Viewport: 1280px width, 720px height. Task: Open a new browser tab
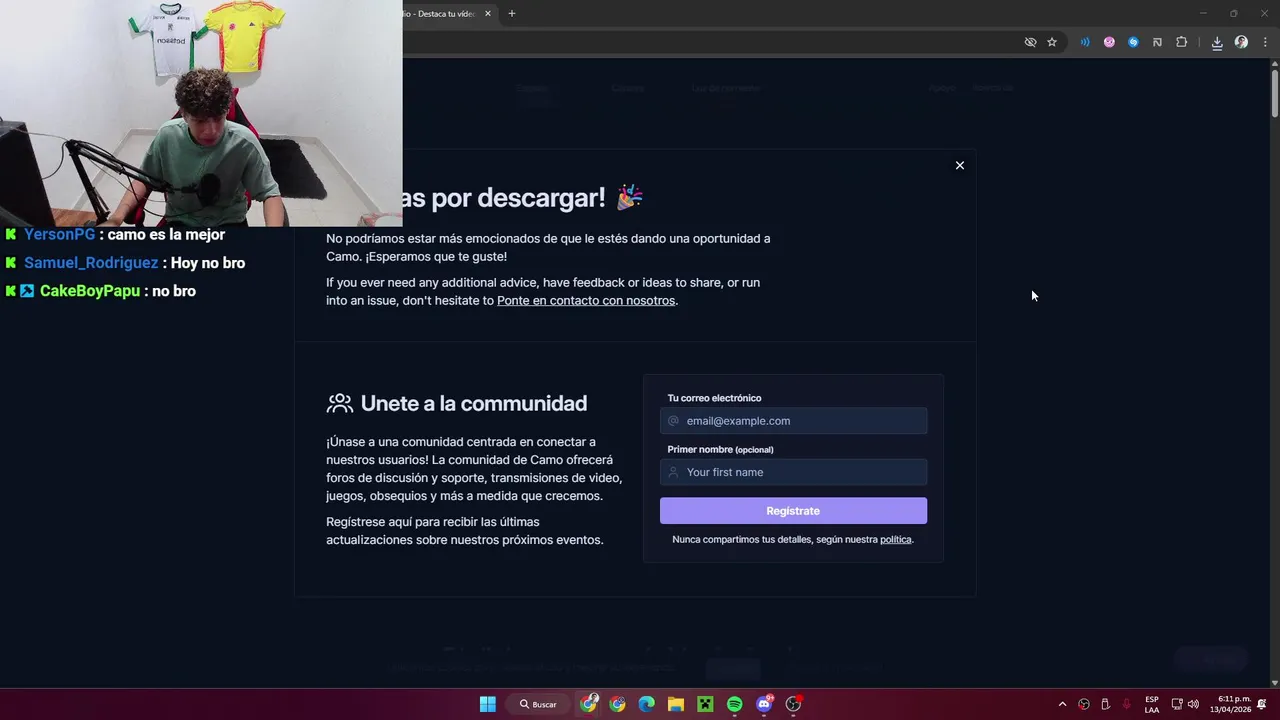click(x=512, y=14)
